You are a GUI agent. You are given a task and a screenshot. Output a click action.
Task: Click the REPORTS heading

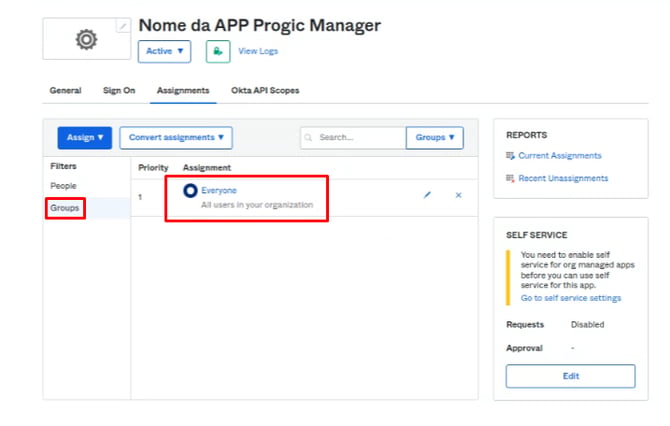[x=526, y=135]
